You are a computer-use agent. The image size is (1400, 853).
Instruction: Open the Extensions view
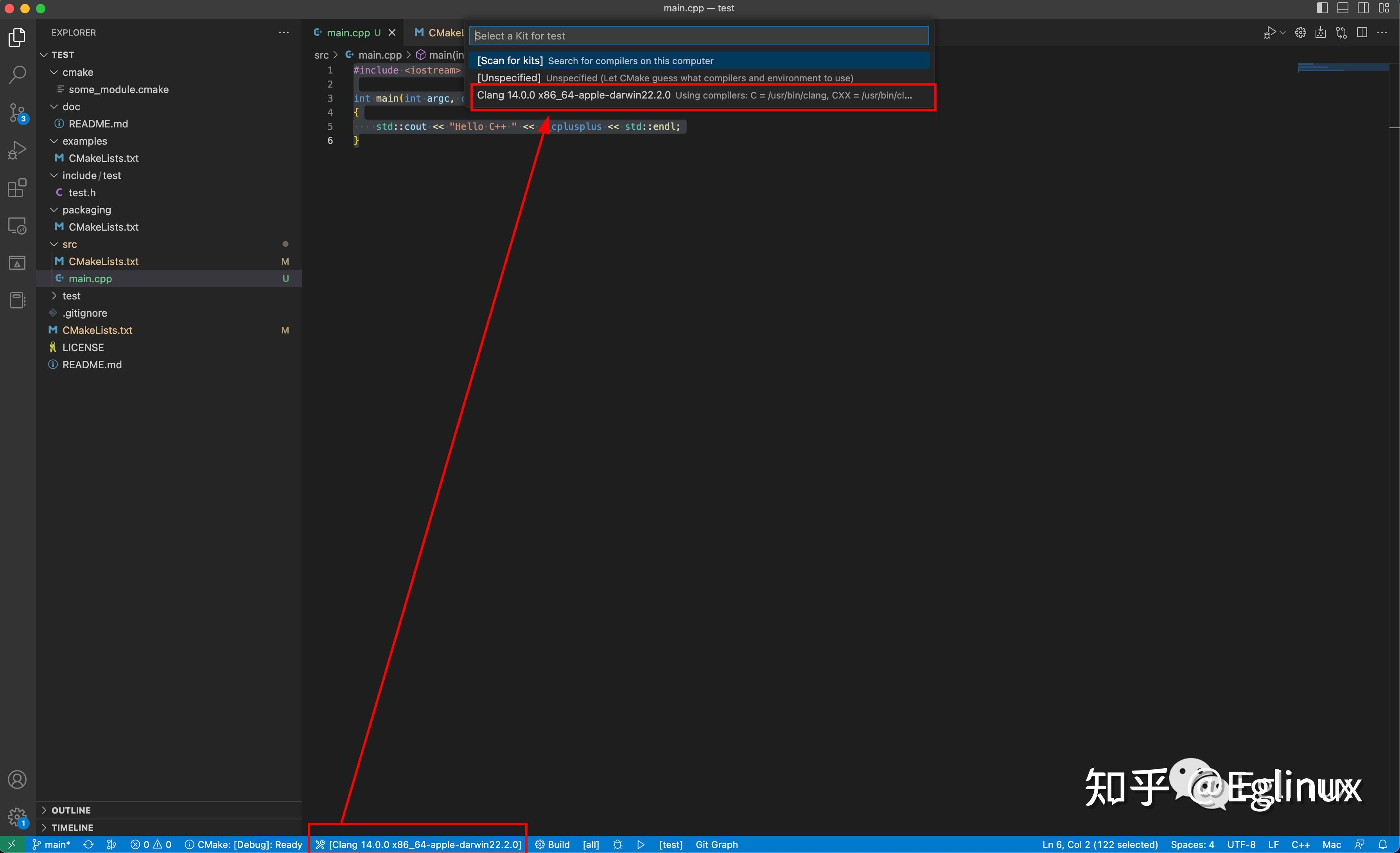17,187
